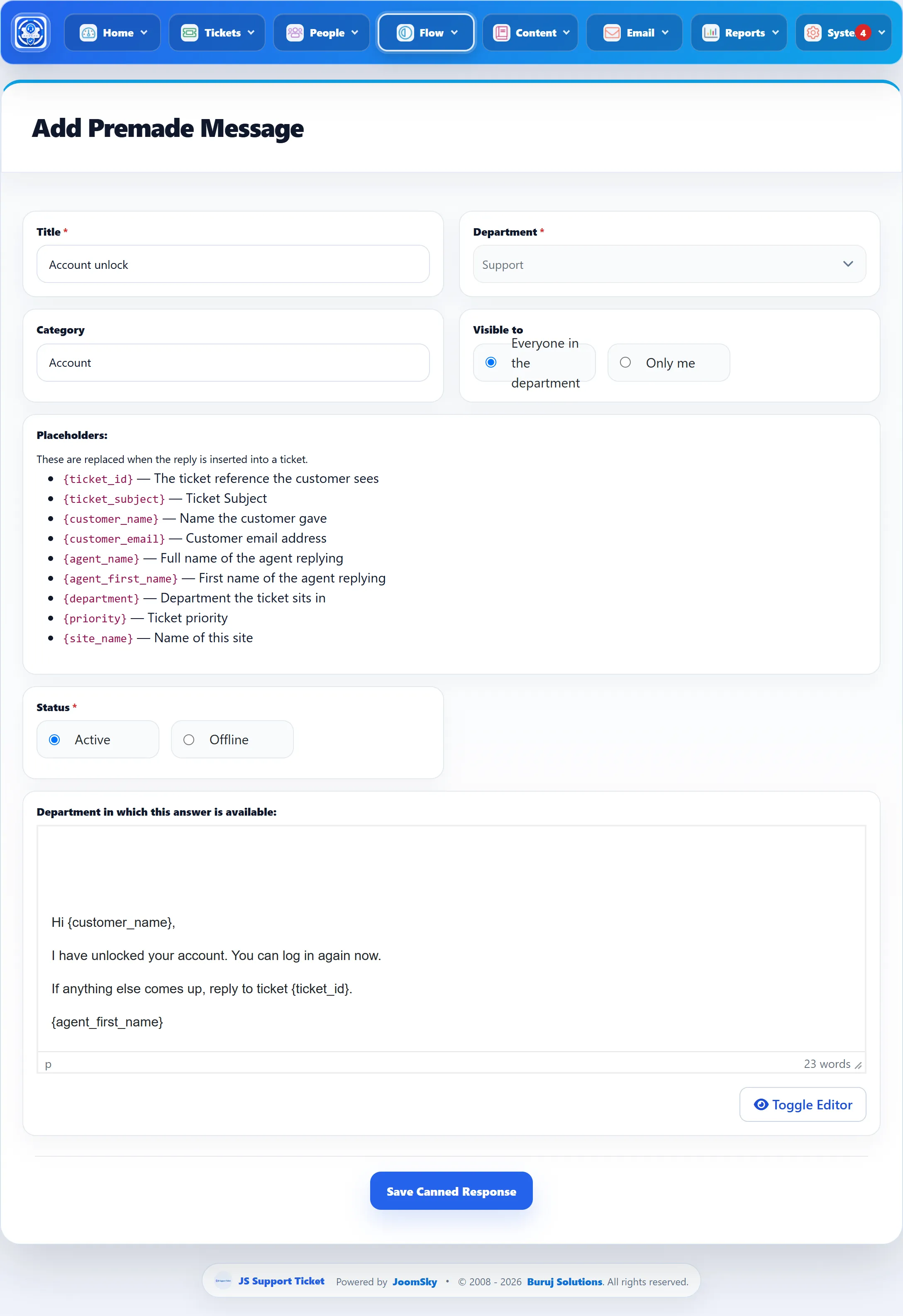This screenshot has height=1316, width=903.
Task: Click the Tickets icon in navbar
Action: pos(189,33)
